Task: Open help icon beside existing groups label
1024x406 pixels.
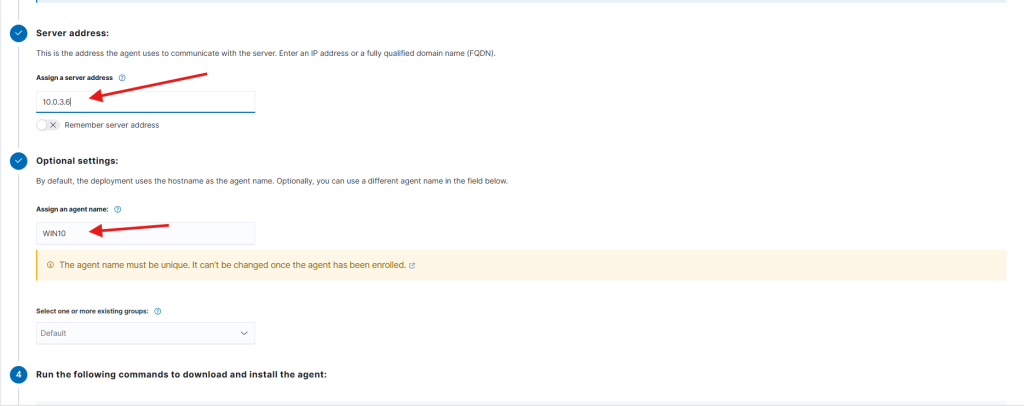Action: (x=158, y=311)
